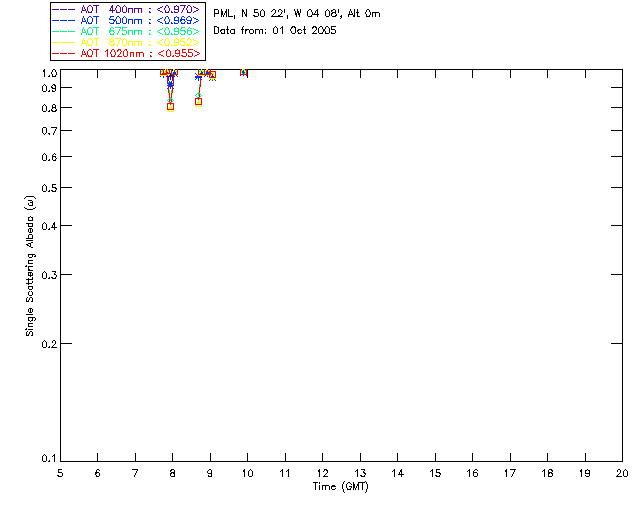Click the data marker near 10 hours GMT
This screenshot has height=512, width=640.
[244, 72]
